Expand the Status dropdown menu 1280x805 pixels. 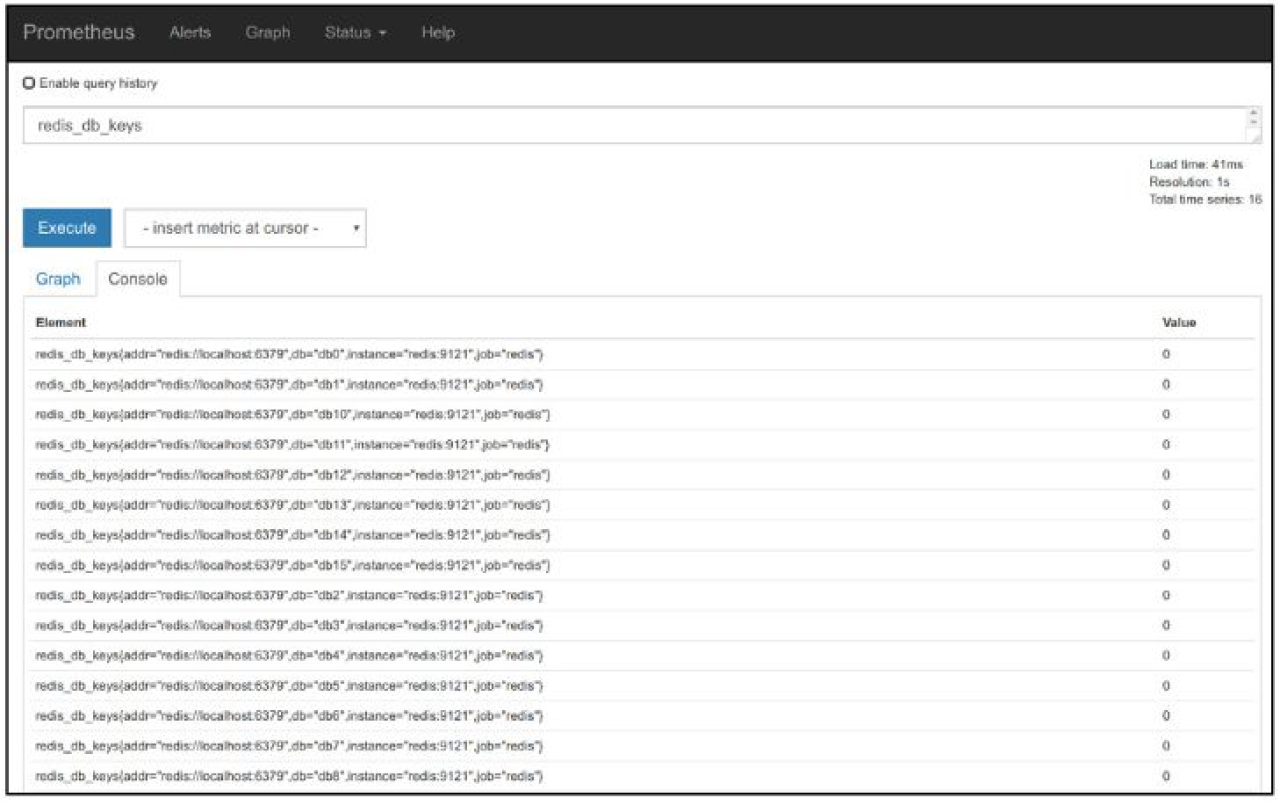pyautogui.click(x=356, y=33)
